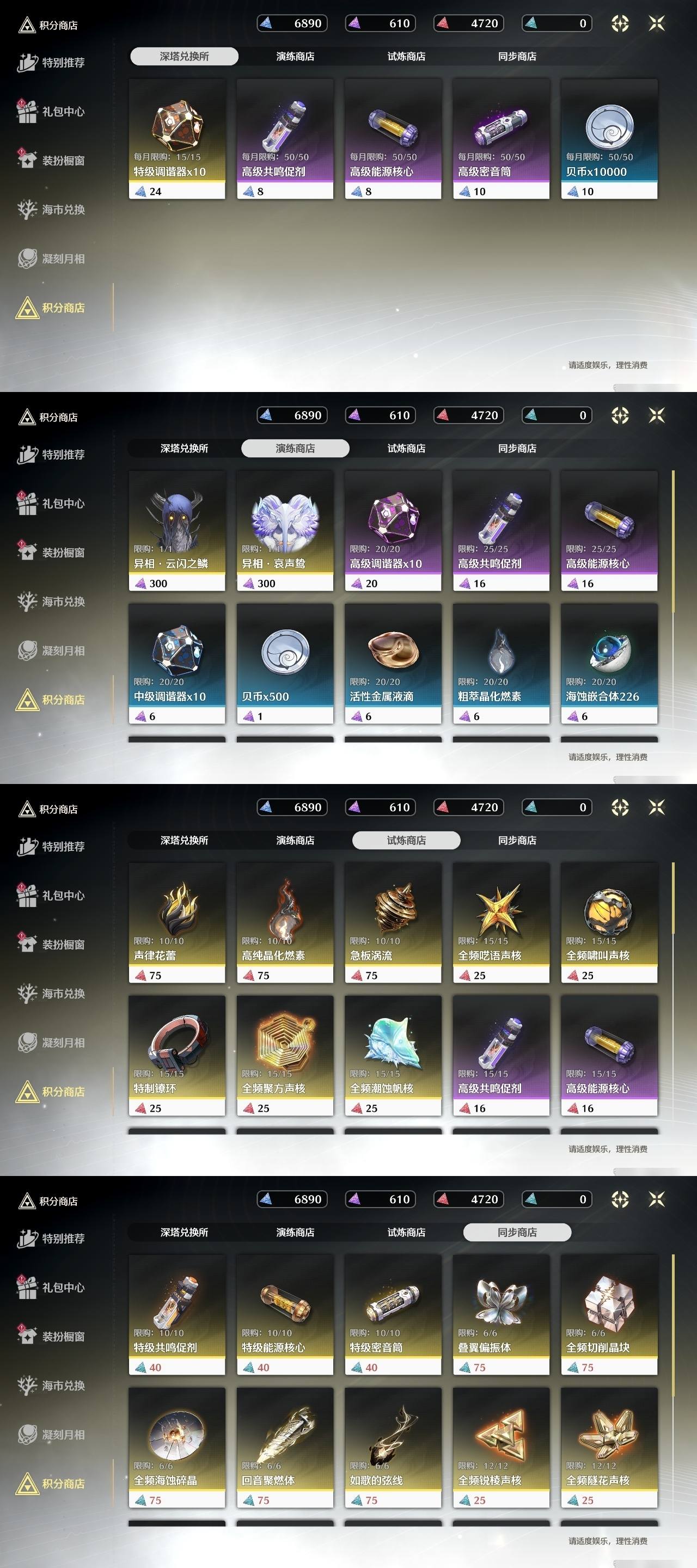This screenshot has width=697, height=1568.
Task: Select the 特级调谐器x10 item card
Action: click(x=177, y=139)
